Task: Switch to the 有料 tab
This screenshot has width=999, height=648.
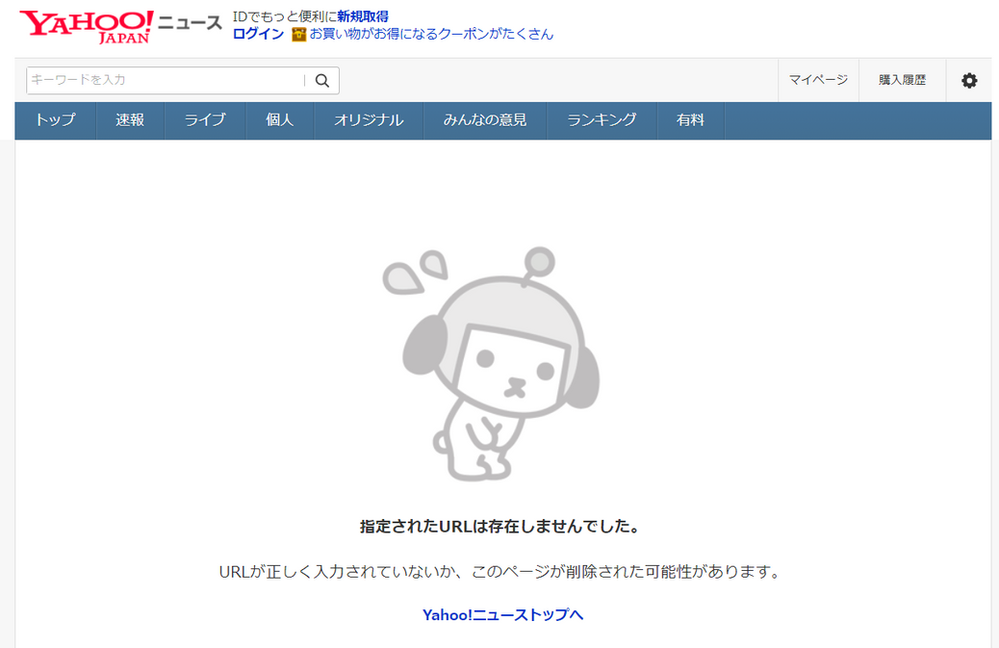Action: 691,120
